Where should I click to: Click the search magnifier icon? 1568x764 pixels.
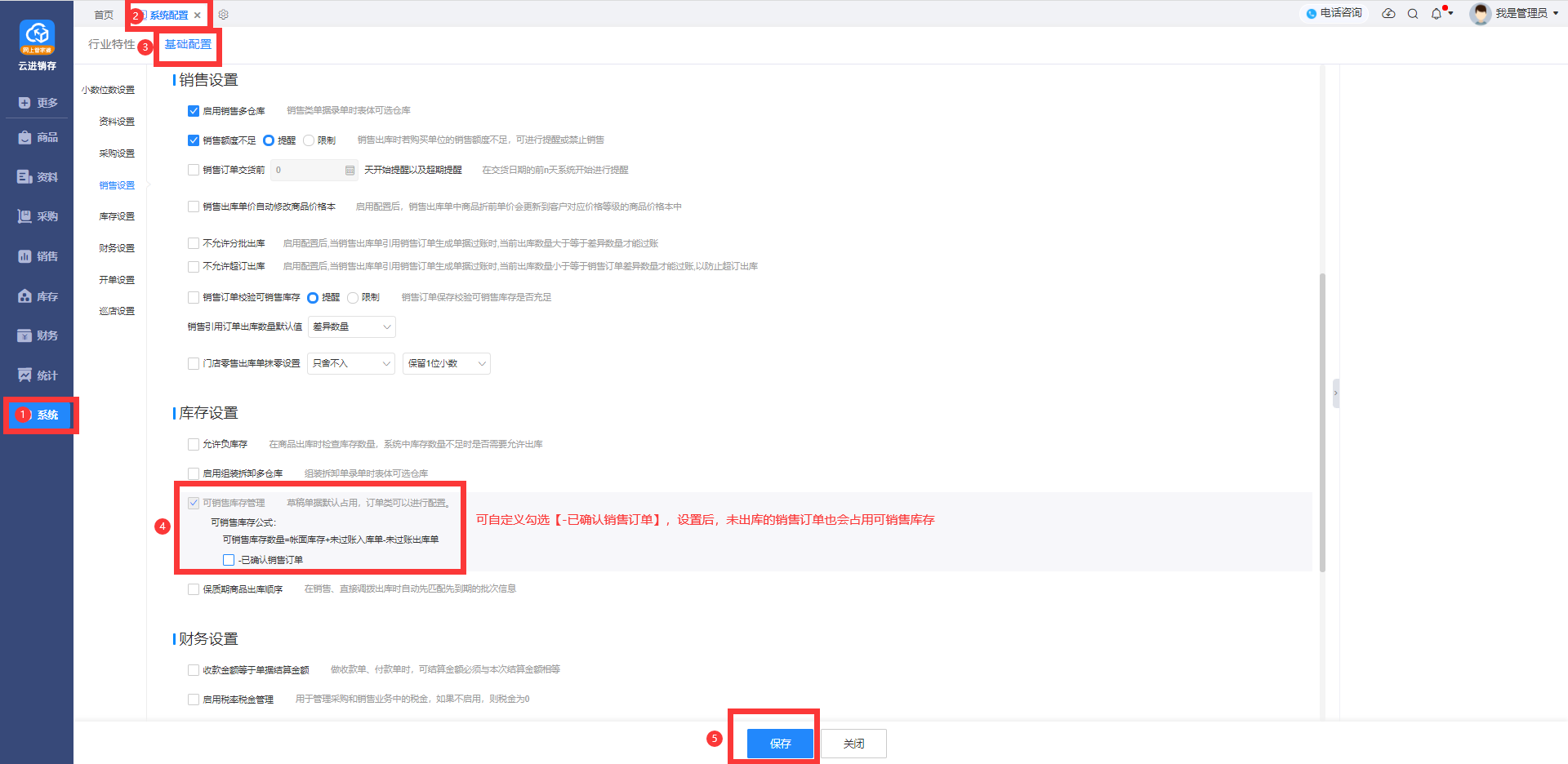1413,14
